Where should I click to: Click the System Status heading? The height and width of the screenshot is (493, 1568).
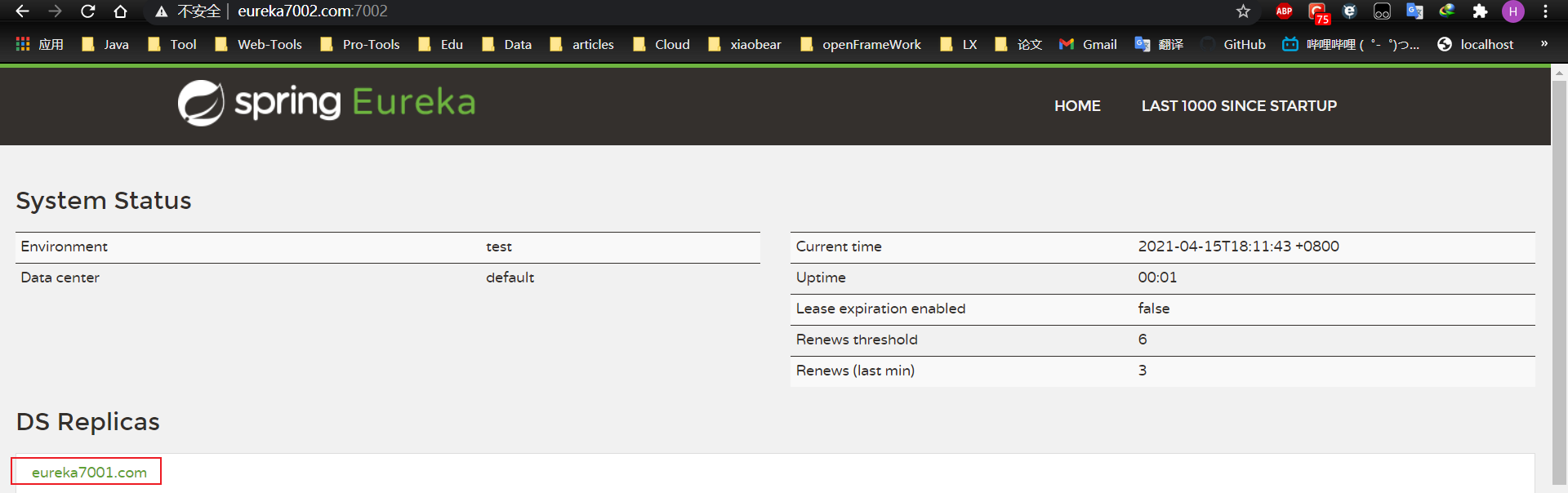coord(104,201)
